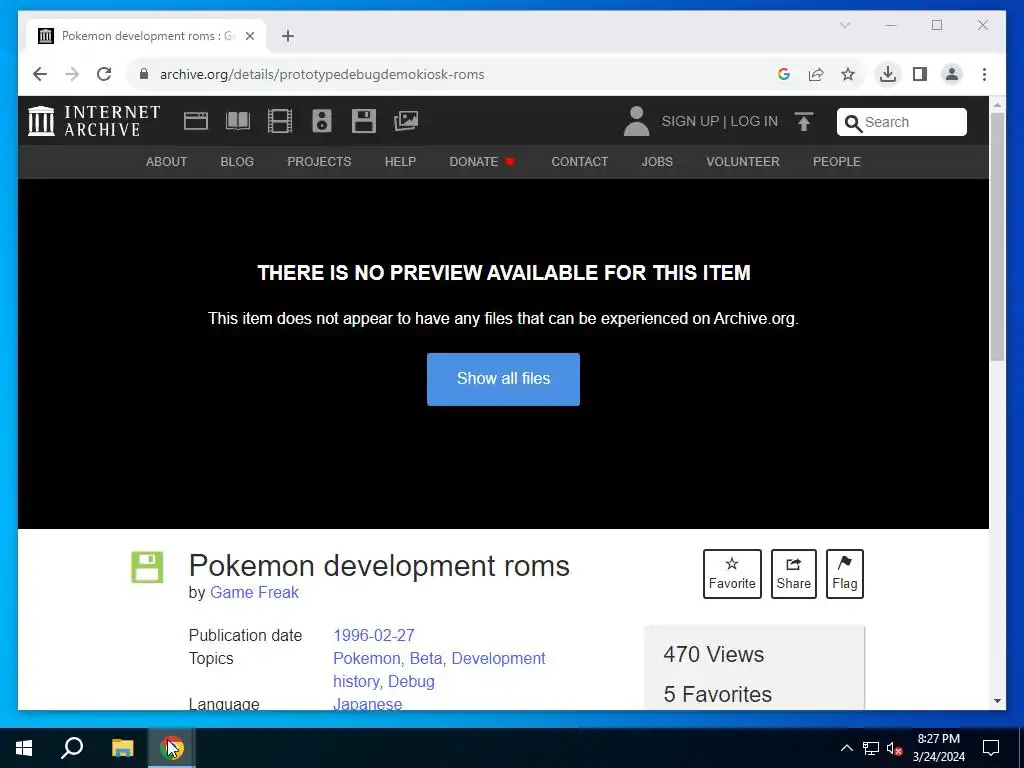The image size is (1024, 768).
Task: Click the magnifier icon in the Search box
Action: (853, 123)
